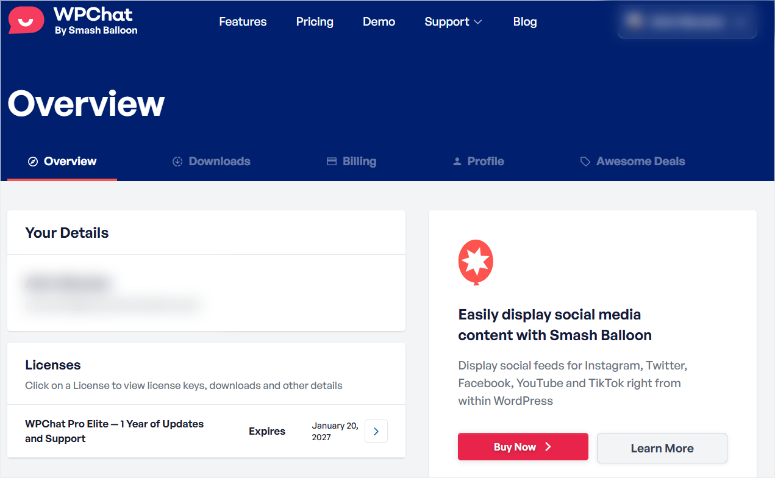This screenshot has height=478, width=775.
Task: Switch to the Billing tab
Action: 351,161
